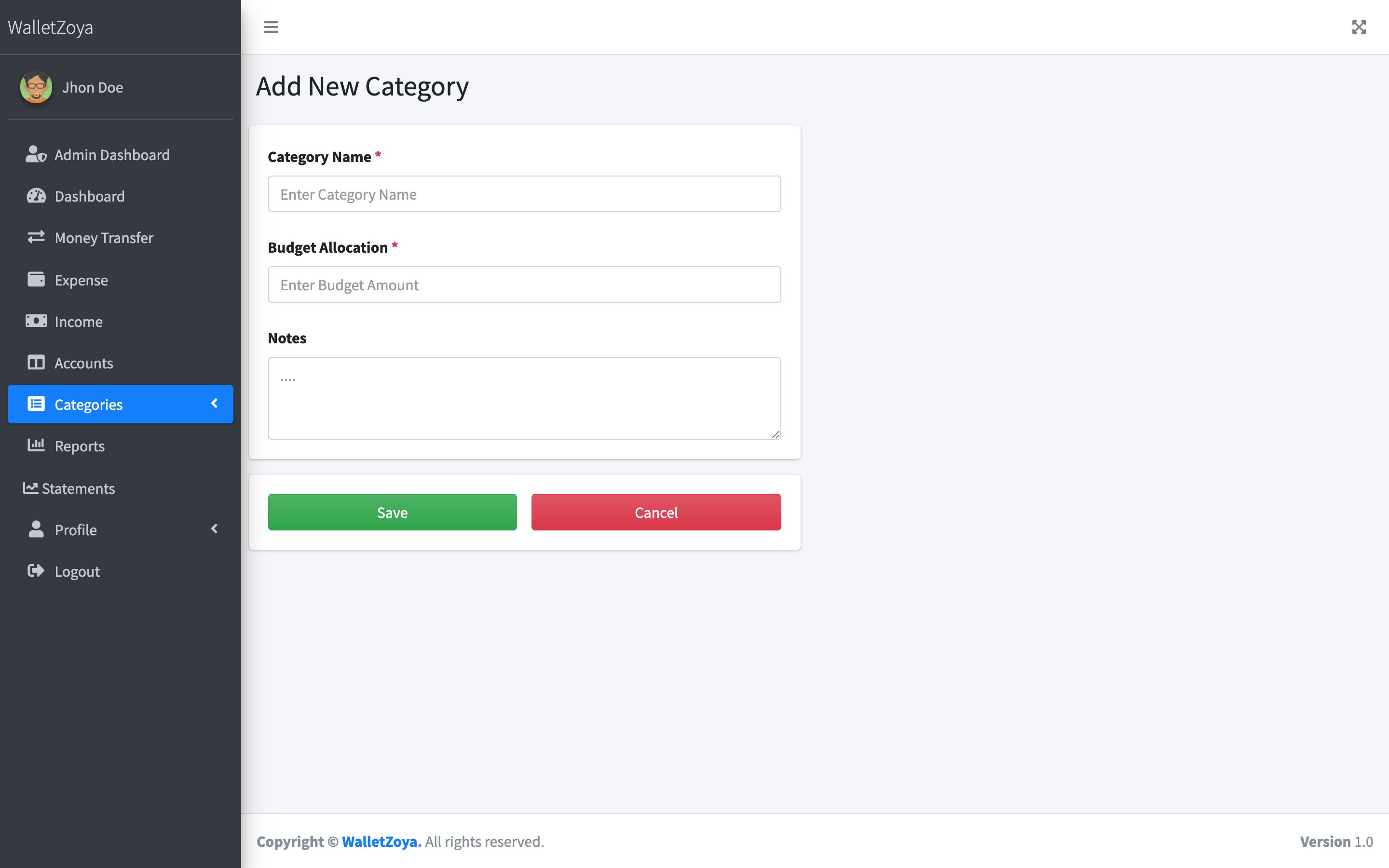Viewport: 1389px width, 868px height.
Task: Save the new category
Action: pyautogui.click(x=392, y=512)
